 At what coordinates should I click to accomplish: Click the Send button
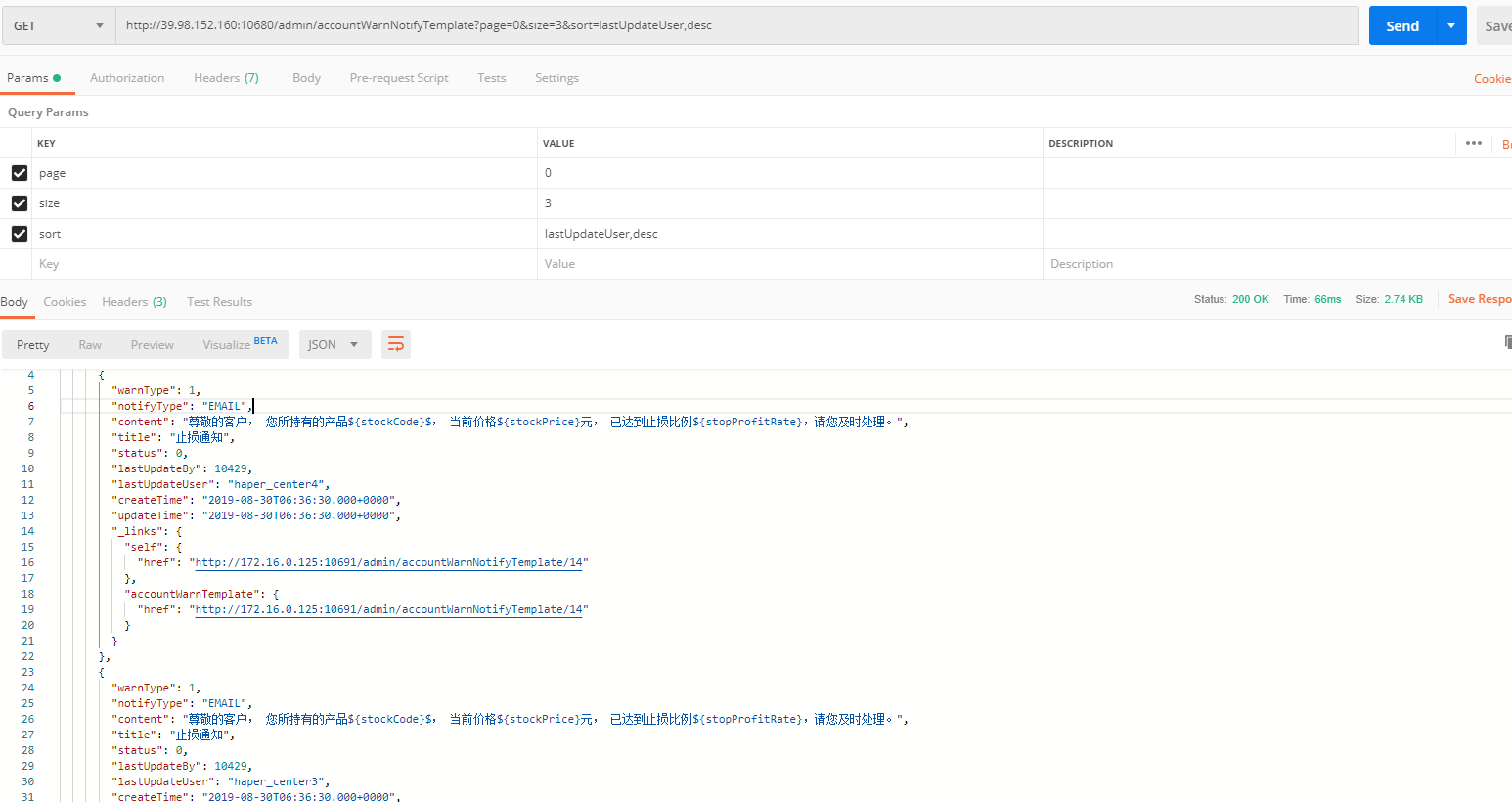(1402, 26)
